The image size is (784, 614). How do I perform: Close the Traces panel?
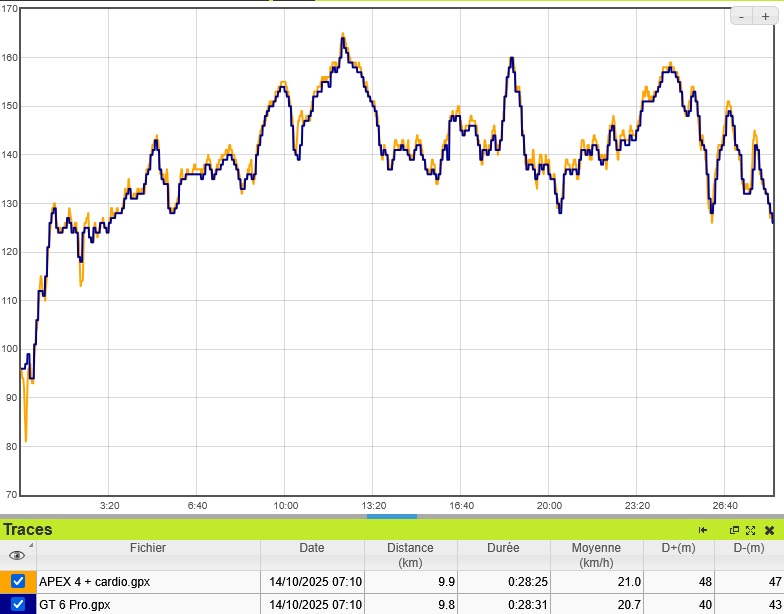(769, 530)
